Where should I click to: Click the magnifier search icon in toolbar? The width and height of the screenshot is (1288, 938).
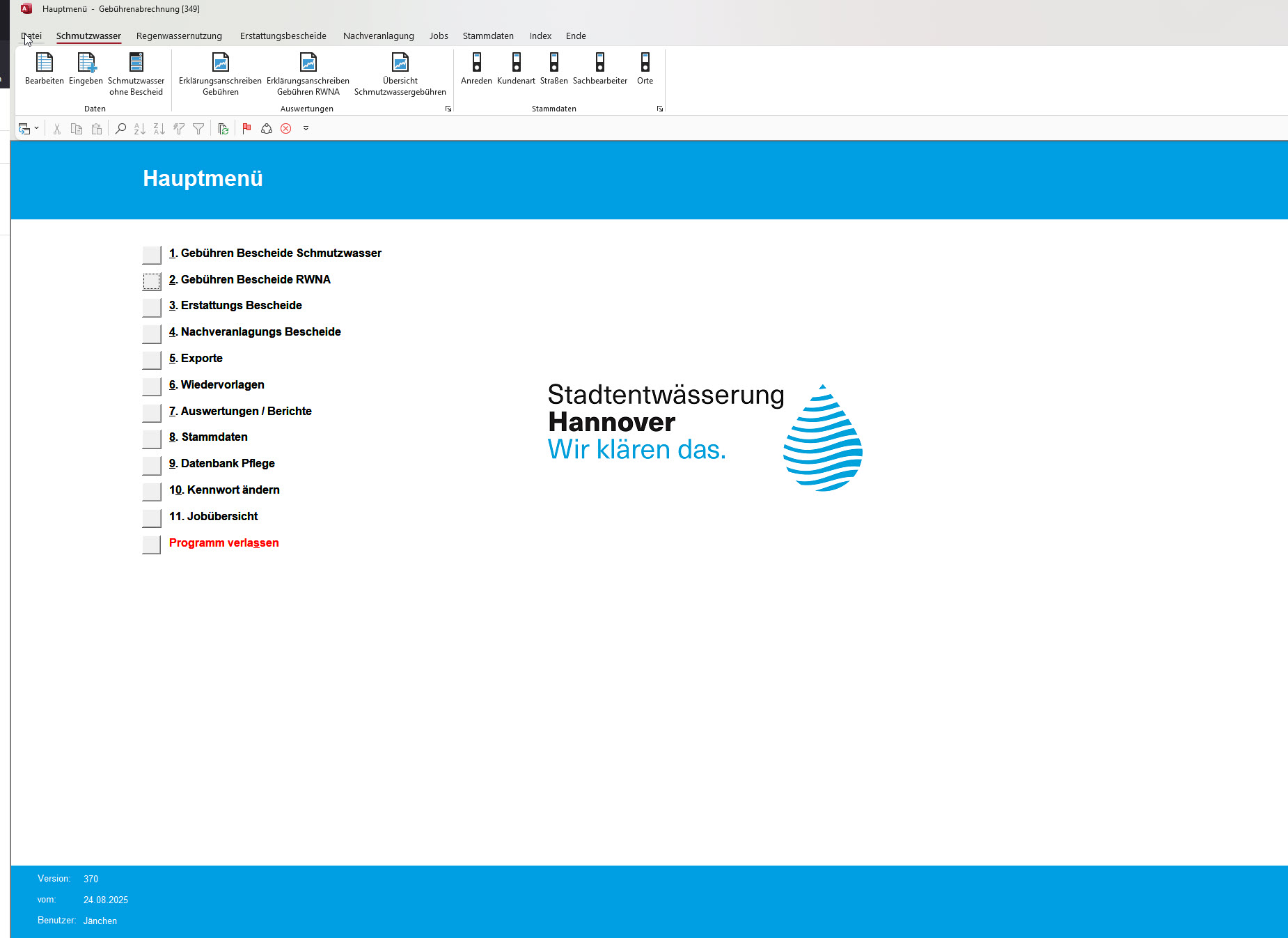[x=120, y=129]
